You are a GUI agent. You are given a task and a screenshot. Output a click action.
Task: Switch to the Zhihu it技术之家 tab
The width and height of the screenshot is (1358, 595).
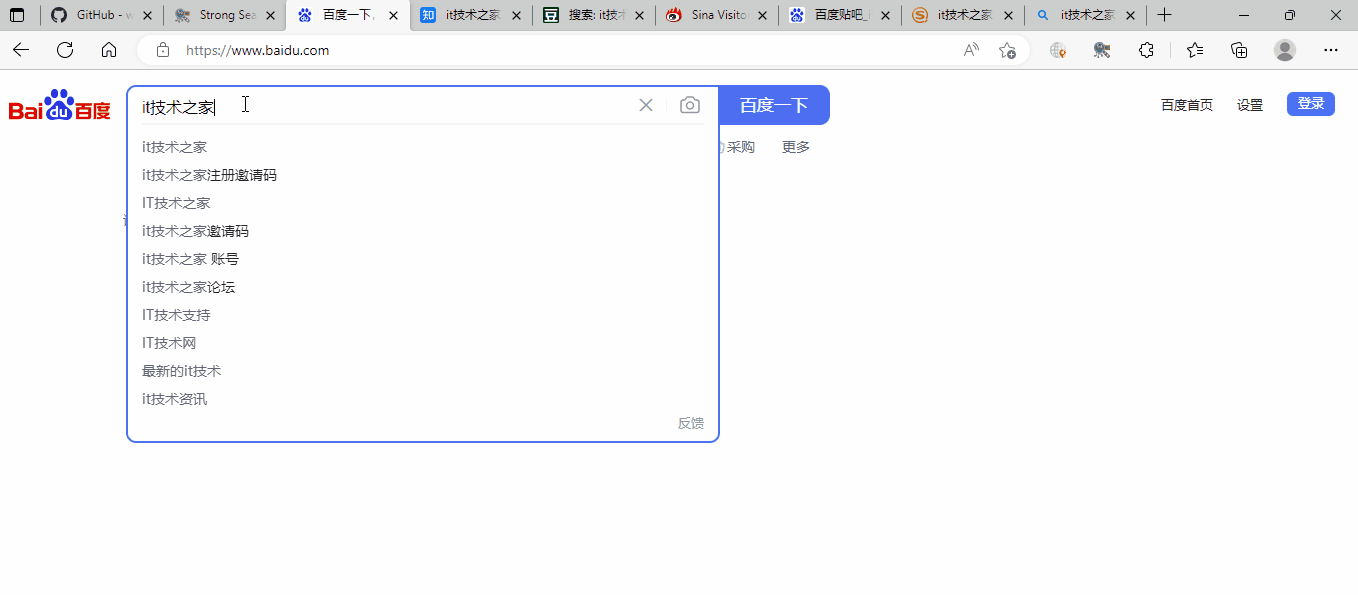(x=471, y=16)
